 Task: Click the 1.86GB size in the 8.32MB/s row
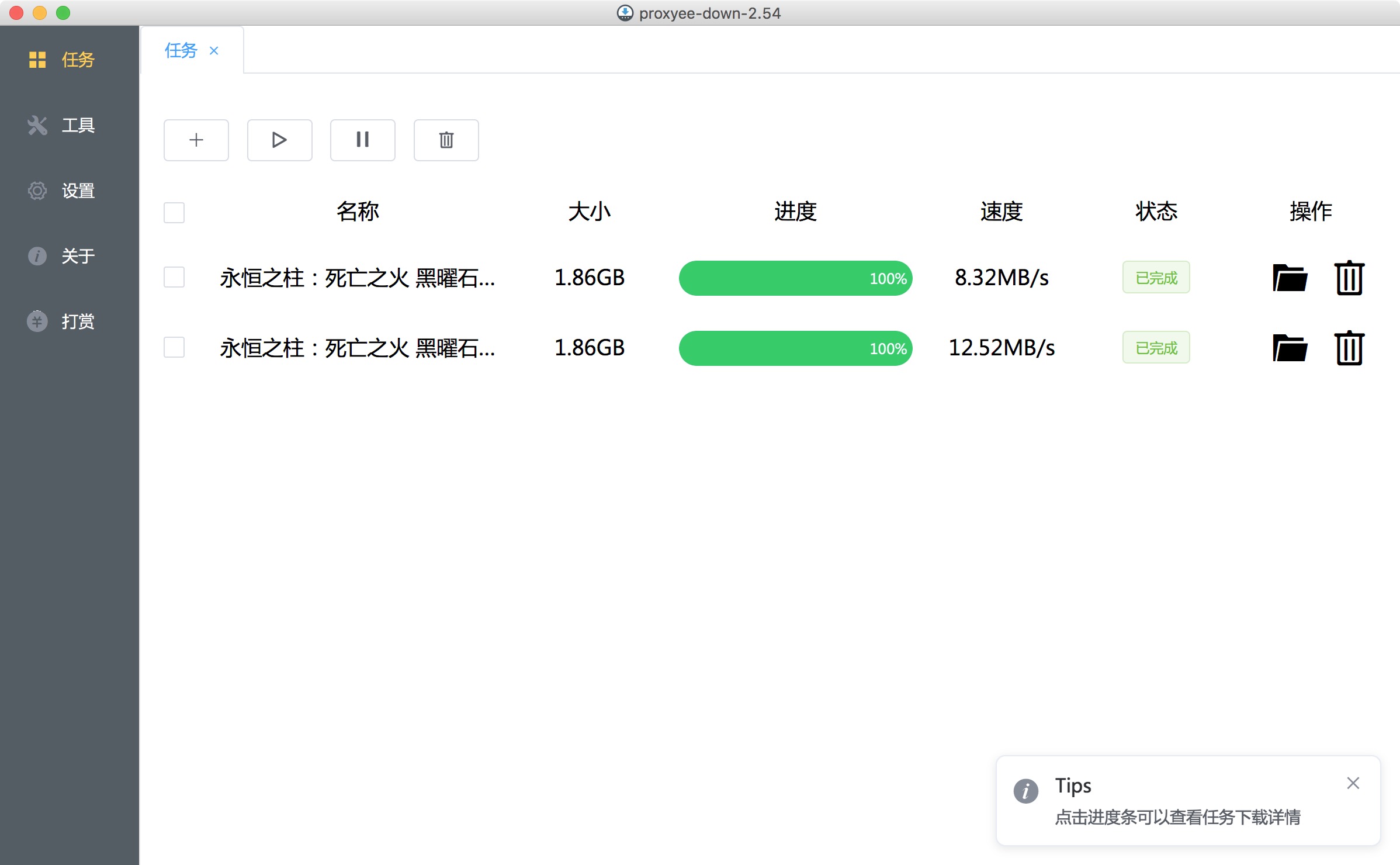[590, 278]
